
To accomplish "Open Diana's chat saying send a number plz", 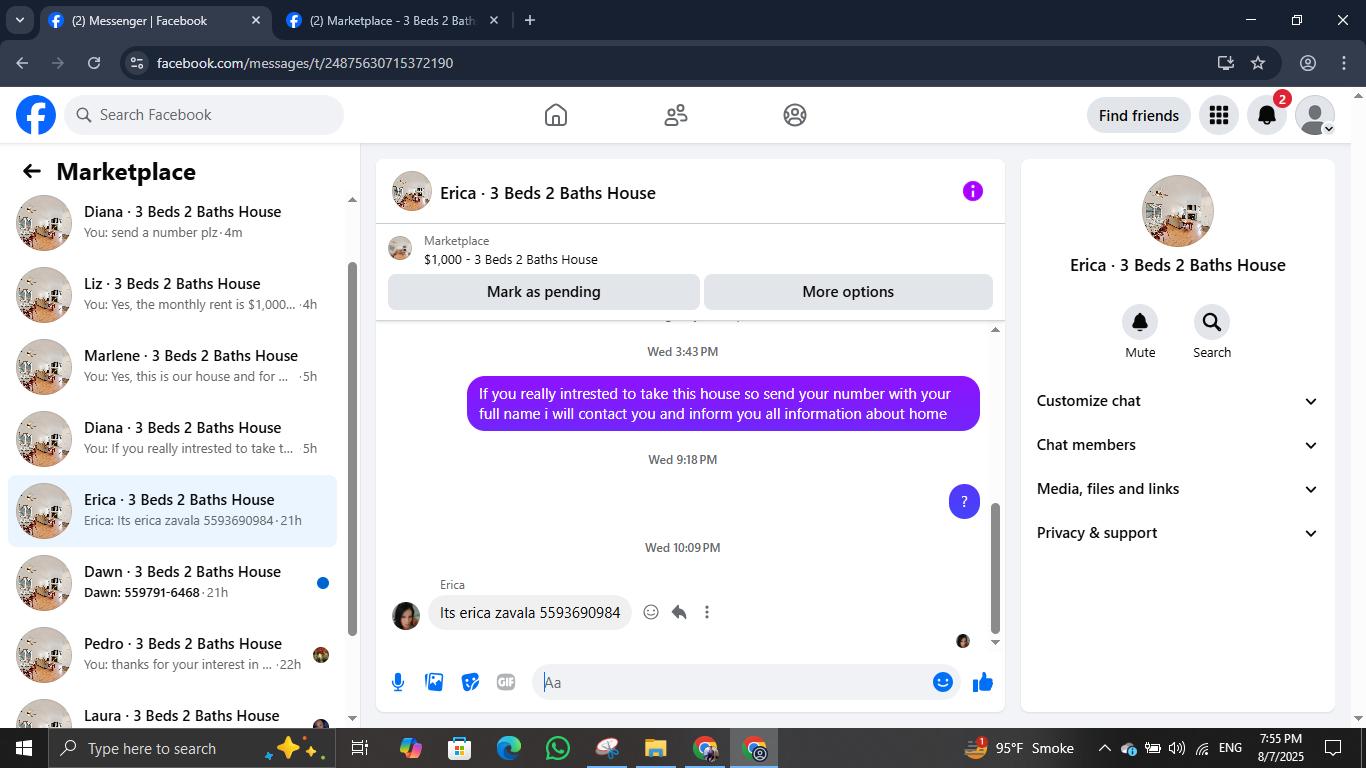I will click(x=172, y=222).
